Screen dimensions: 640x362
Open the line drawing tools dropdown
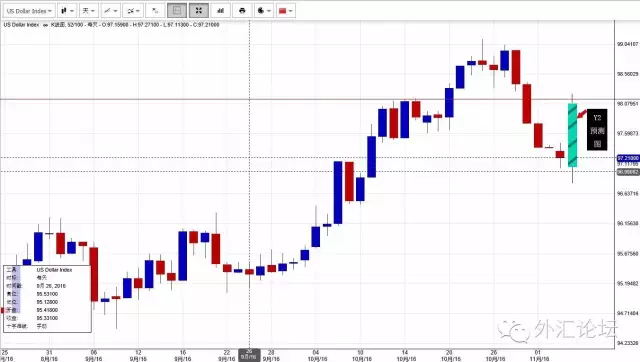click(x=110, y=11)
